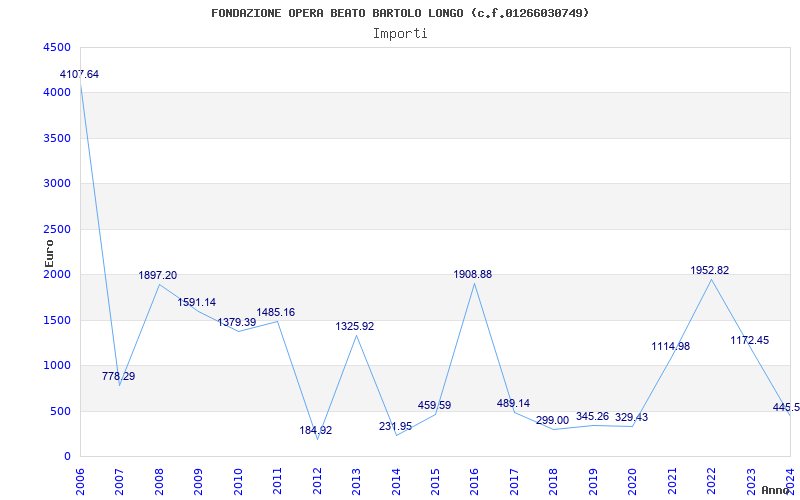Select the 3000 y-axis value
Screen dimensions: 800x500
click(x=55, y=184)
